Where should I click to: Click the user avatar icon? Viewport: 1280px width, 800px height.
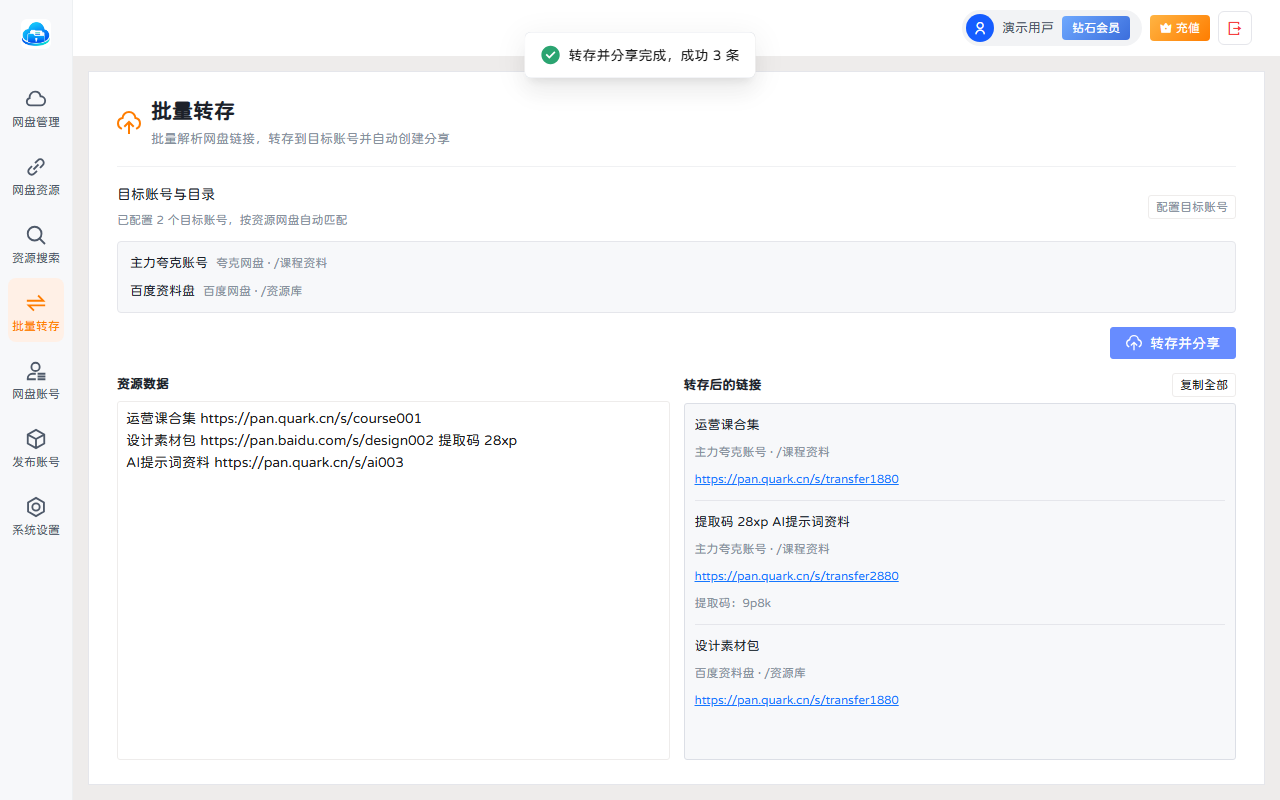coord(980,28)
